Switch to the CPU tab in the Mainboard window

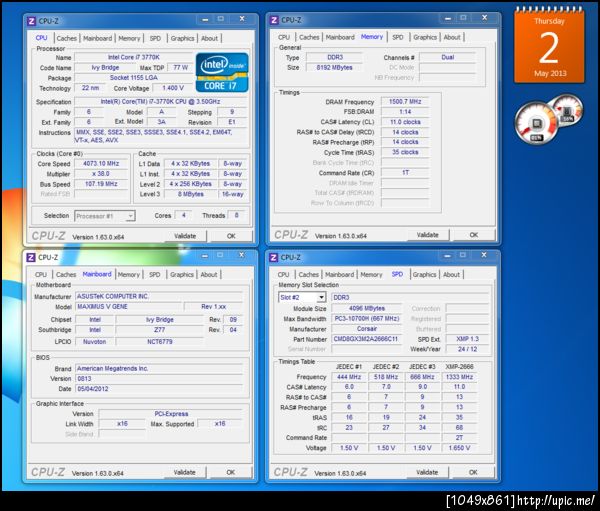(41, 274)
